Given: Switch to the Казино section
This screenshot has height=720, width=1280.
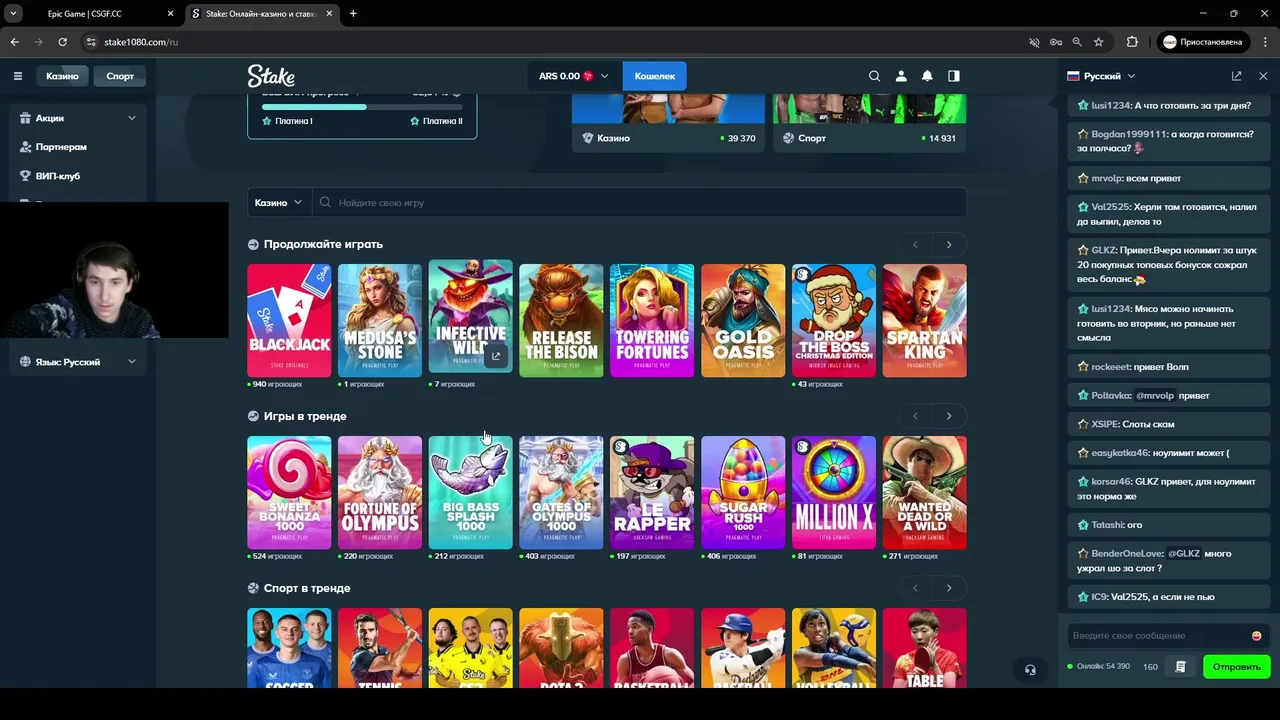Looking at the screenshot, I should point(62,76).
